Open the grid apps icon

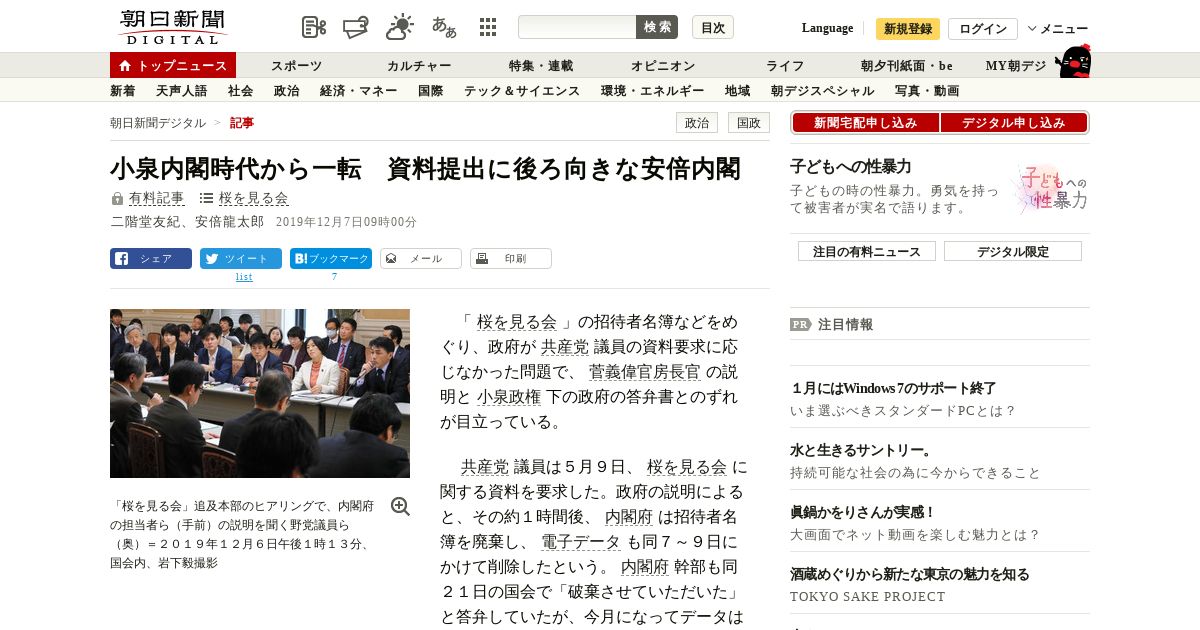click(488, 27)
